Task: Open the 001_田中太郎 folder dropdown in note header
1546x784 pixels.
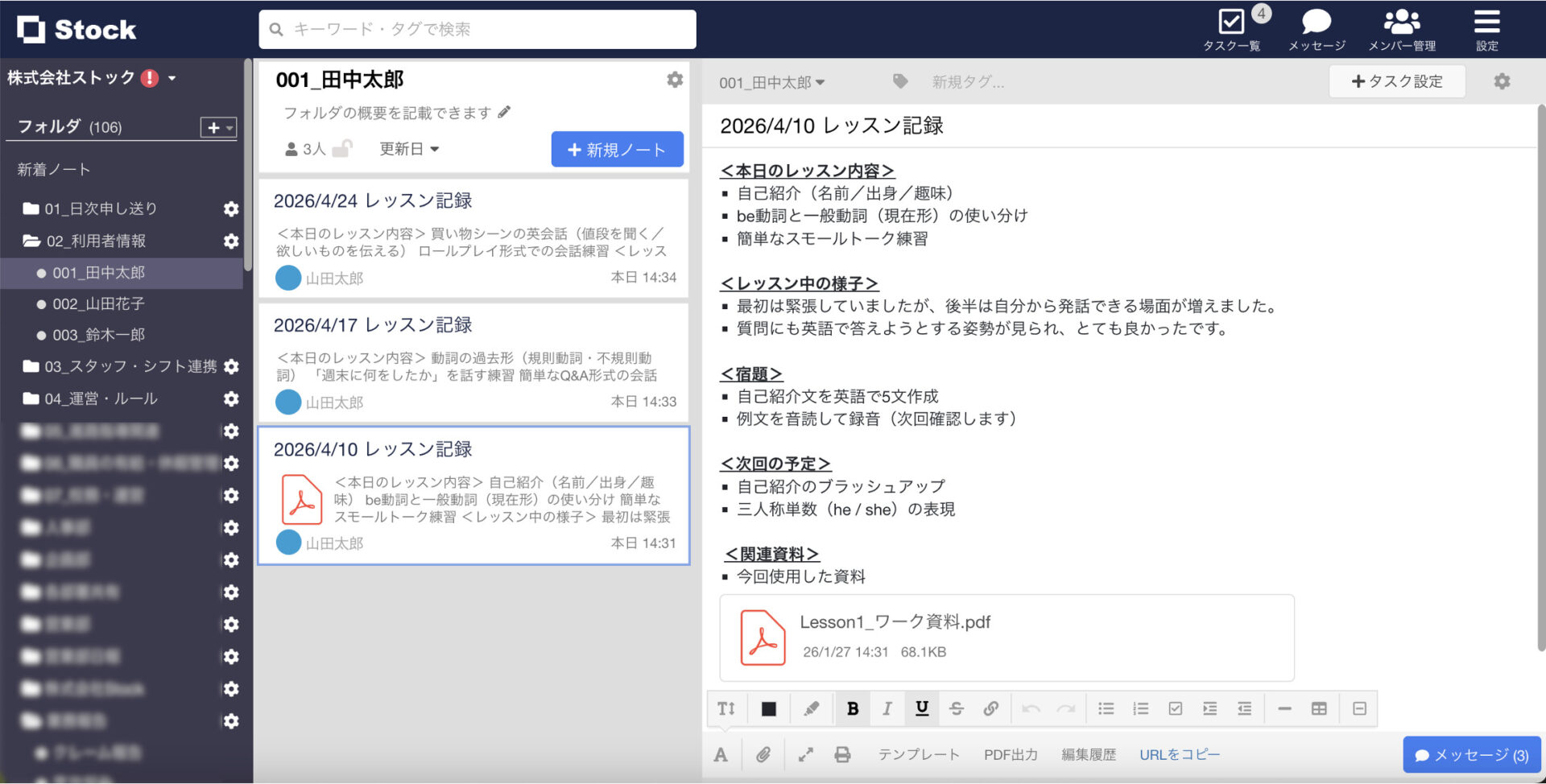Action: click(771, 82)
